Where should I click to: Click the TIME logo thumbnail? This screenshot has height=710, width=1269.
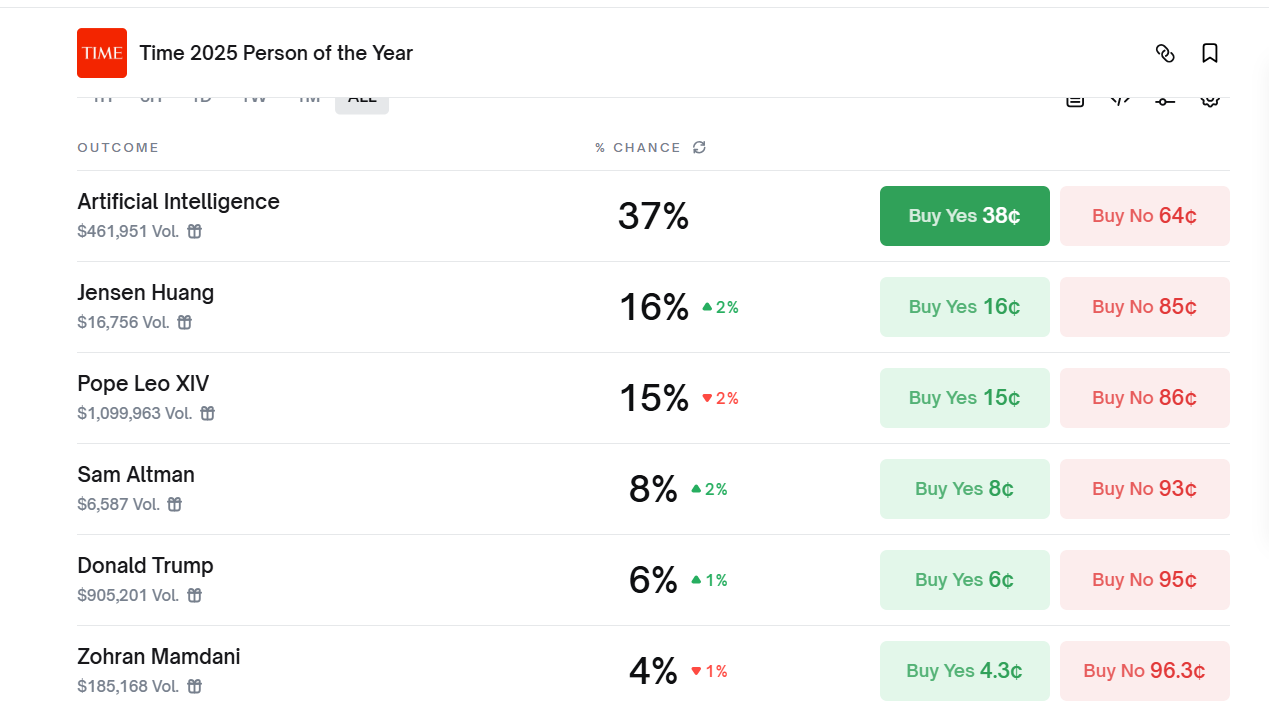coord(102,53)
